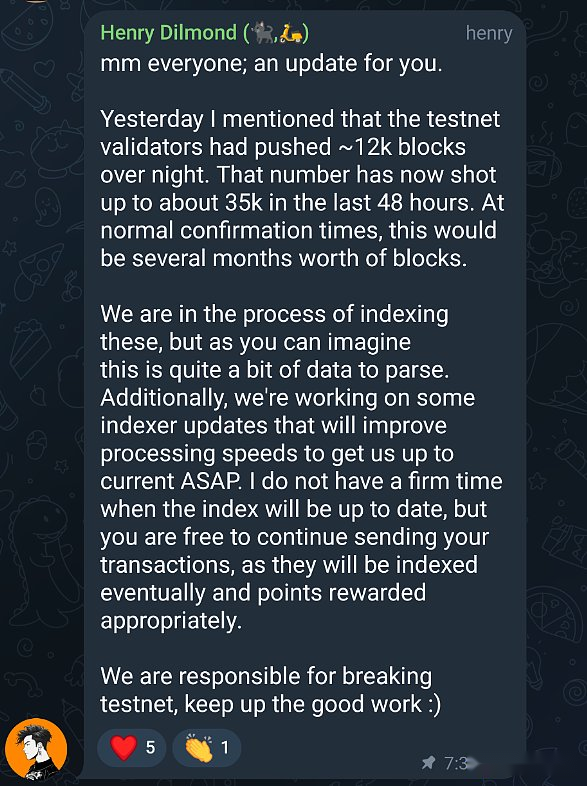Toggle the clapping hands reaction
The image size is (587, 786).
pos(207,747)
